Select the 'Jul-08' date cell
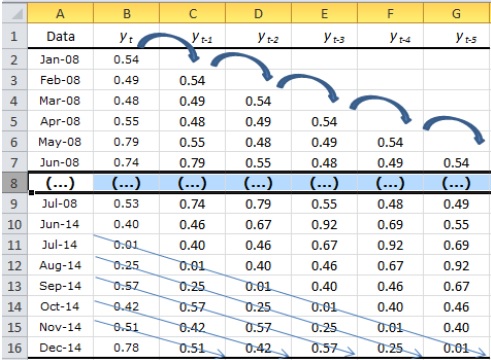 pos(60,204)
